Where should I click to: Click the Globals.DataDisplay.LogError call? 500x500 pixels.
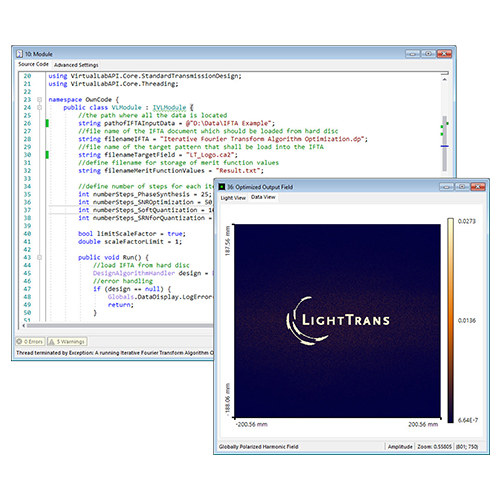tap(160, 297)
